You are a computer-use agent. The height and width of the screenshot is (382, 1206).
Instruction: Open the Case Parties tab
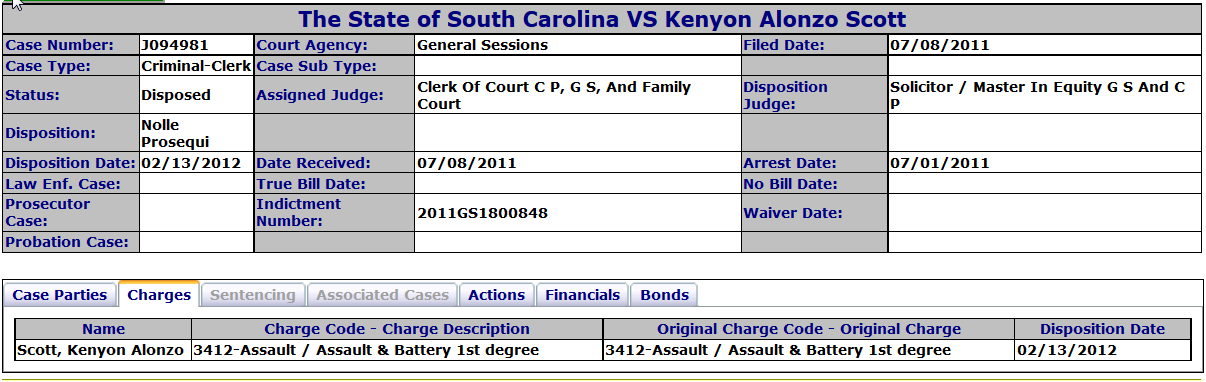(x=60, y=295)
